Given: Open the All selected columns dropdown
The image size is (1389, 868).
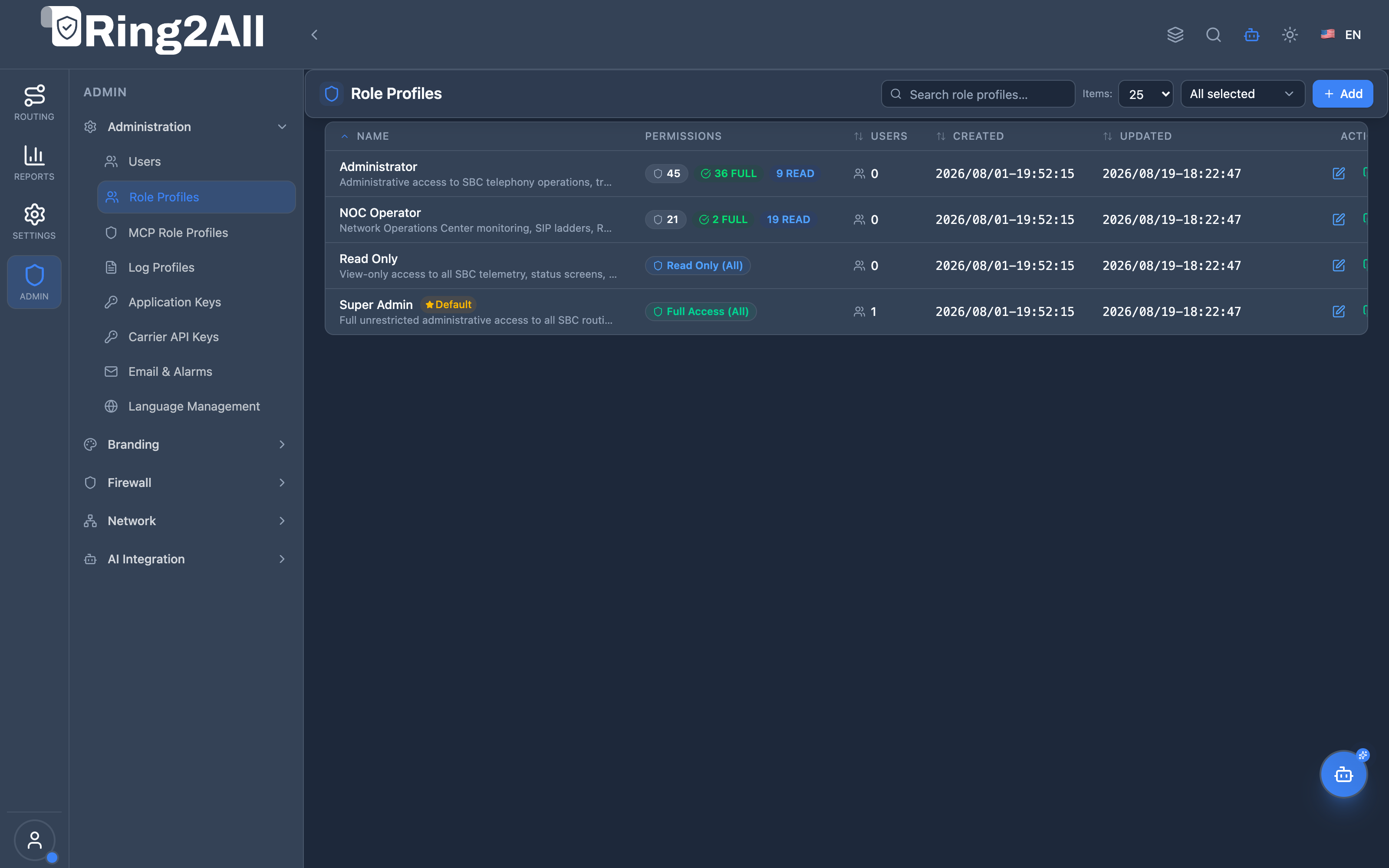Looking at the screenshot, I should [1243, 94].
